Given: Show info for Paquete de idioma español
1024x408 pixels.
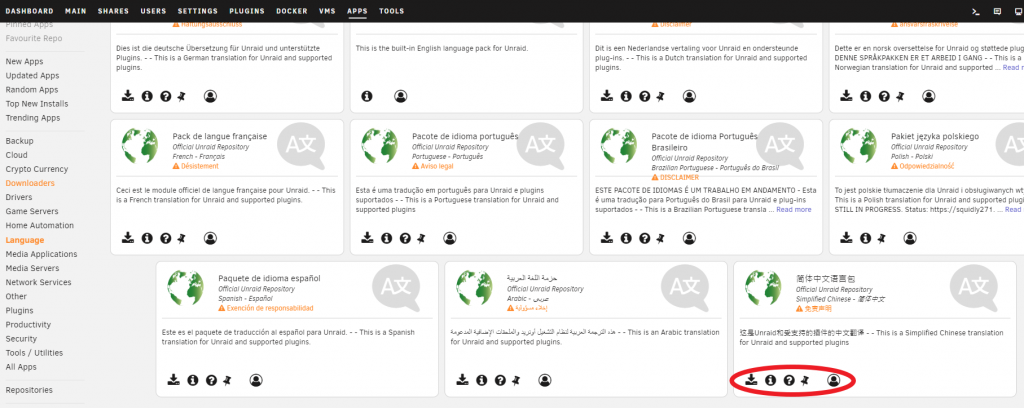Looking at the screenshot, I should coord(193,380).
